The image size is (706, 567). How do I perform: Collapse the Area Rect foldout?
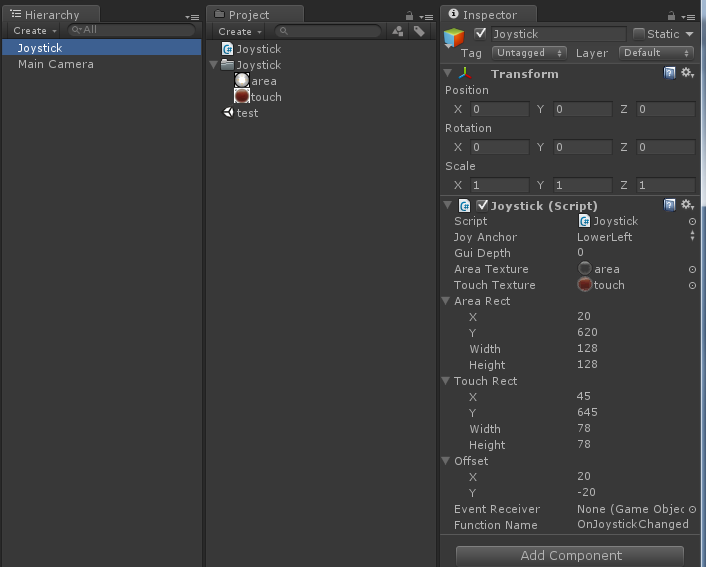446,301
